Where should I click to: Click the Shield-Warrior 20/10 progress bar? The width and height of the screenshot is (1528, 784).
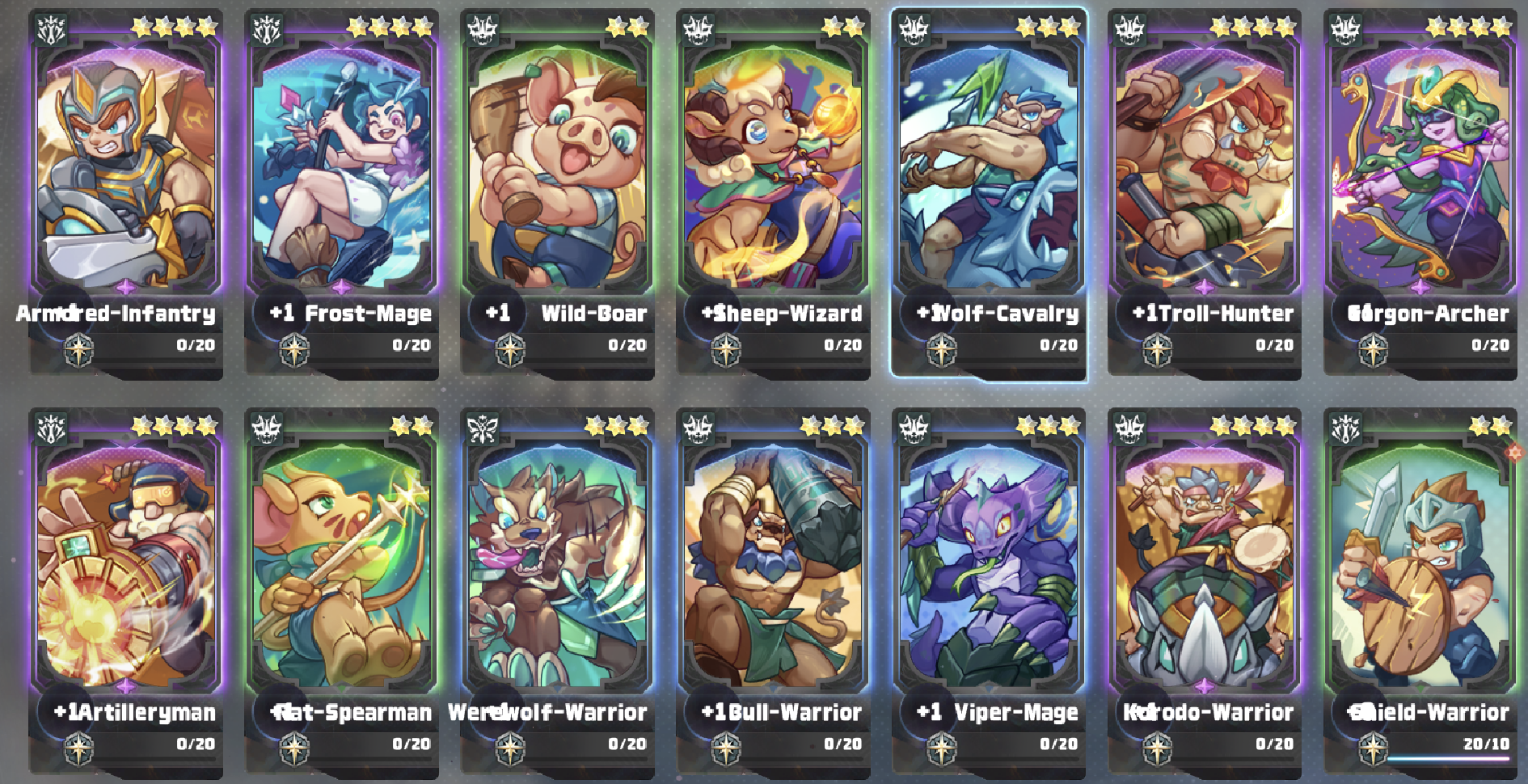pos(1449,758)
